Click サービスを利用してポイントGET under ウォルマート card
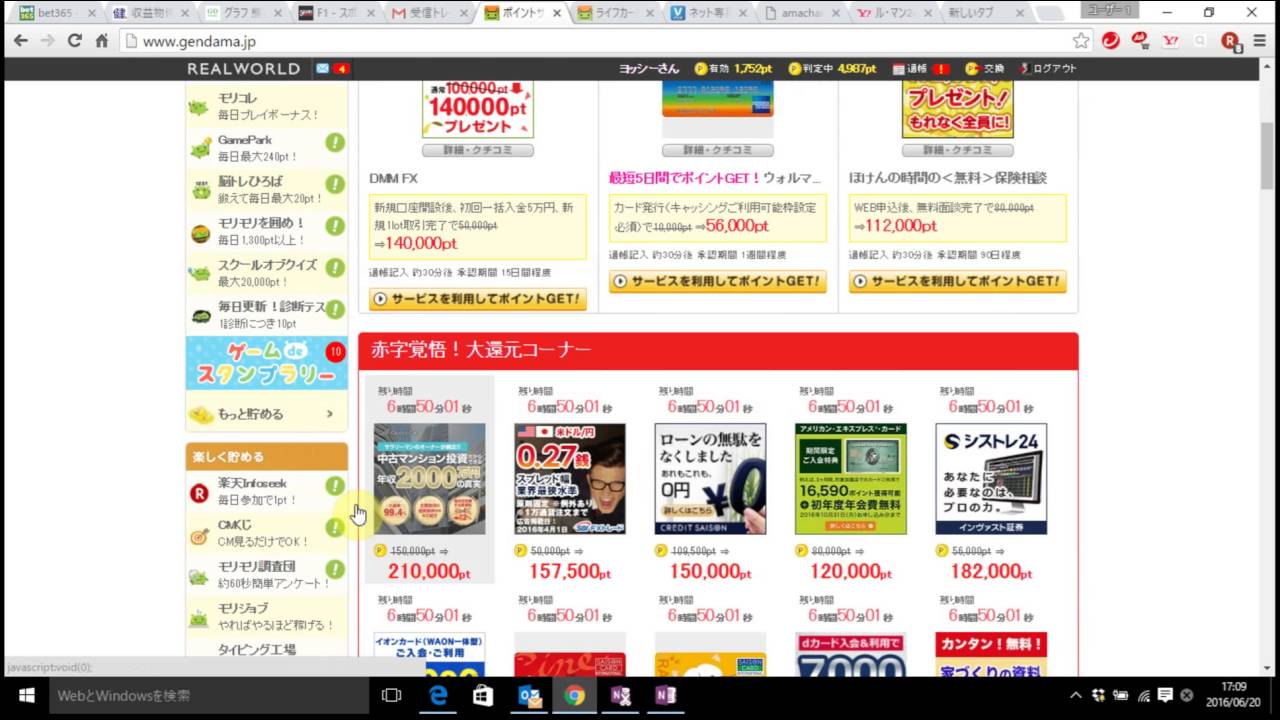This screenshot has height=720, width=1280. point(718,282)
